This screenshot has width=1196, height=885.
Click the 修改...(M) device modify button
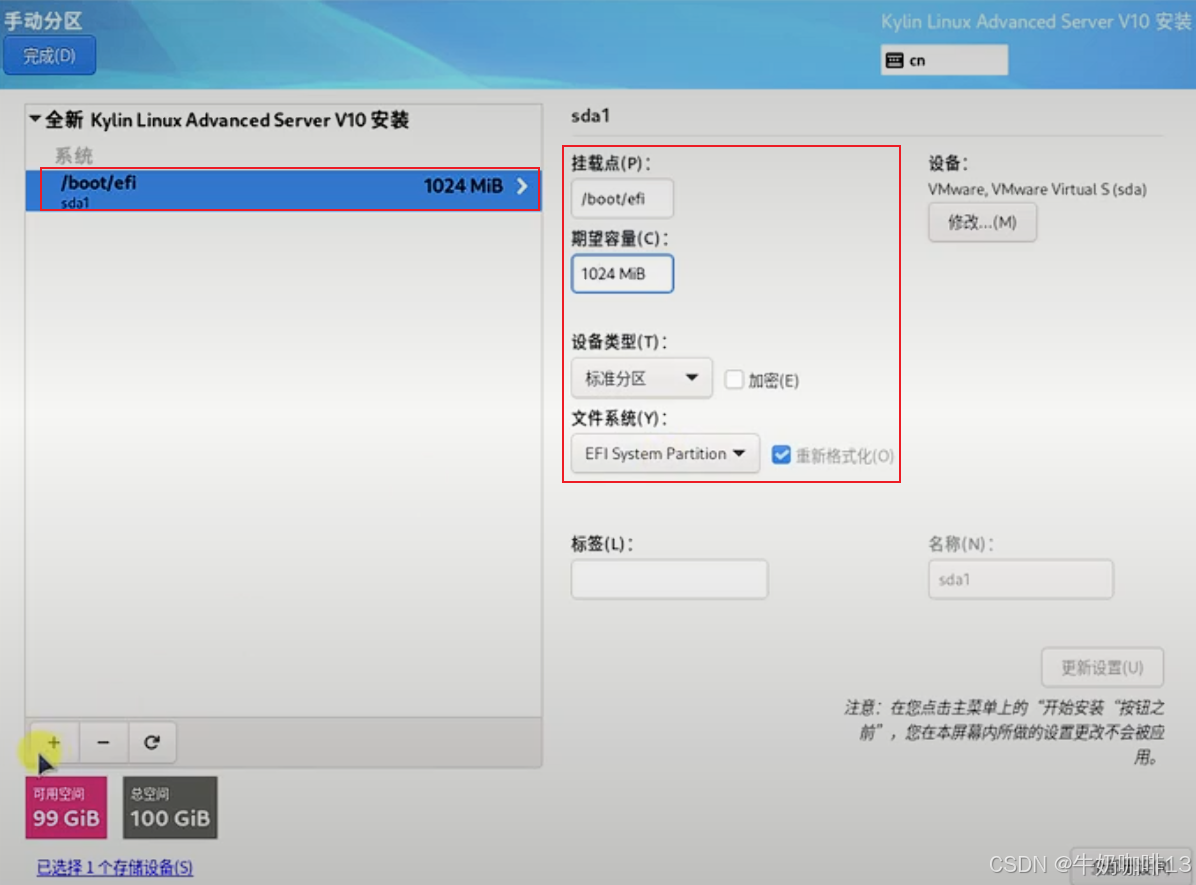(x=982, y=222)
